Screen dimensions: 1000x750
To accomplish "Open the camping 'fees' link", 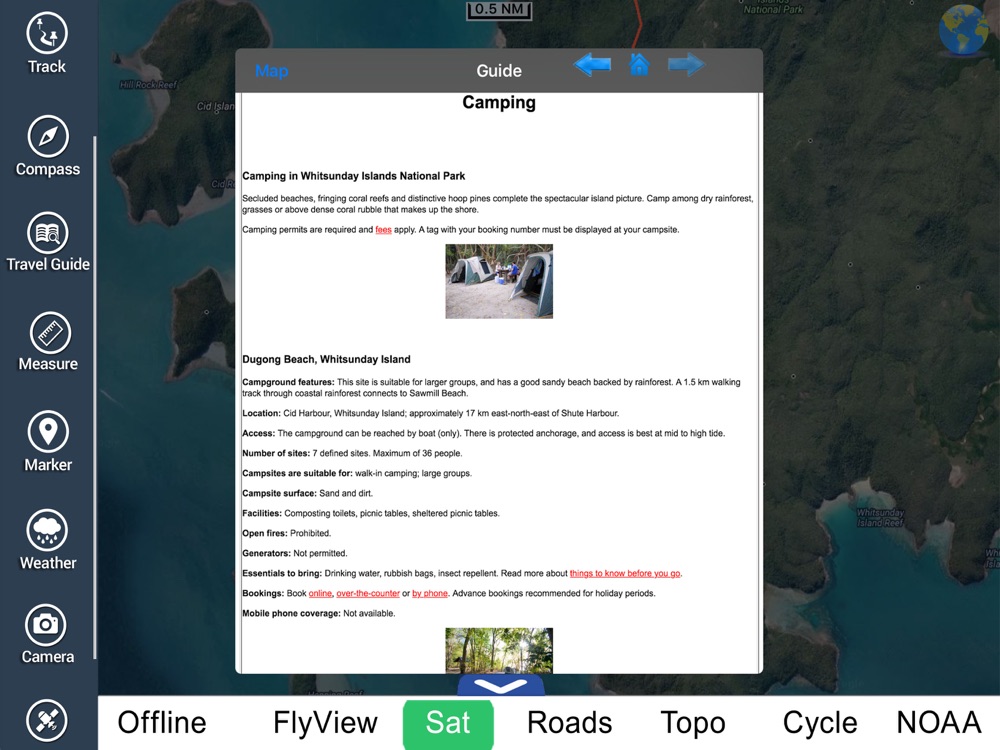I will pyautogui.click(x=383, y=230).
